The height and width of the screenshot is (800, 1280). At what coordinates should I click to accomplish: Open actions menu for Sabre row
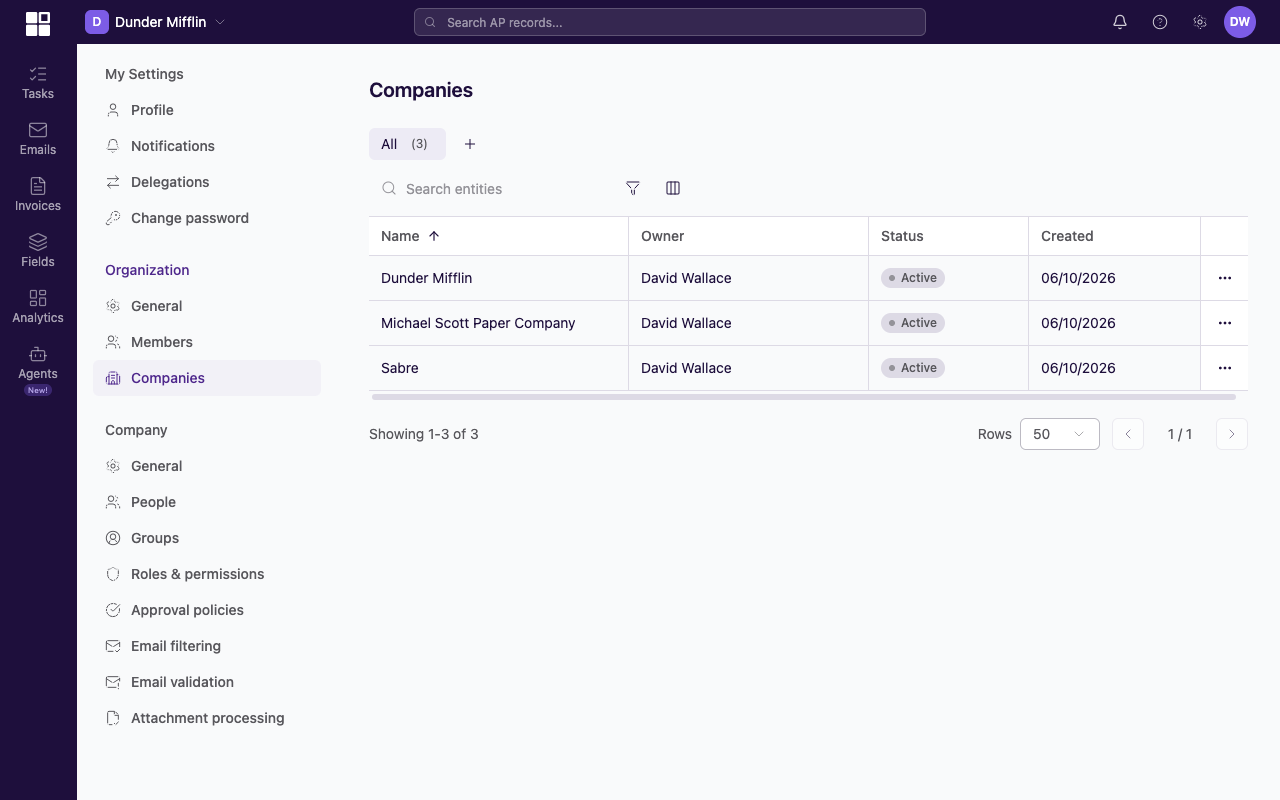pyautogui.click(x=1225, y=368)
